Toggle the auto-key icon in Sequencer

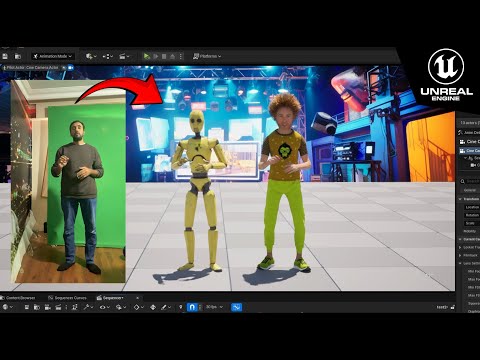[153, 307]
